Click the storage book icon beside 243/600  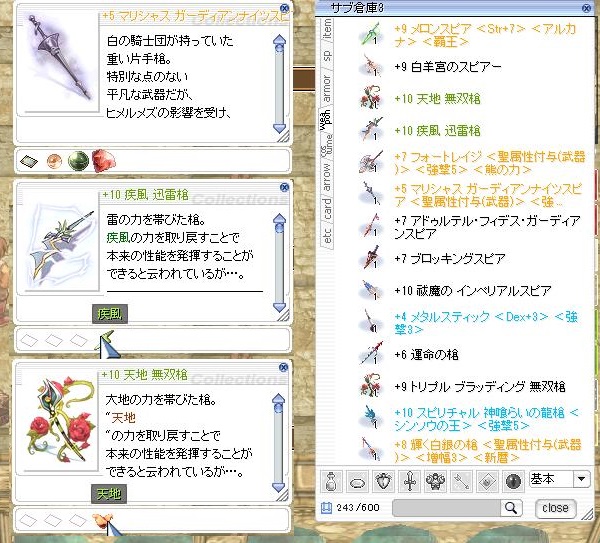326,508
